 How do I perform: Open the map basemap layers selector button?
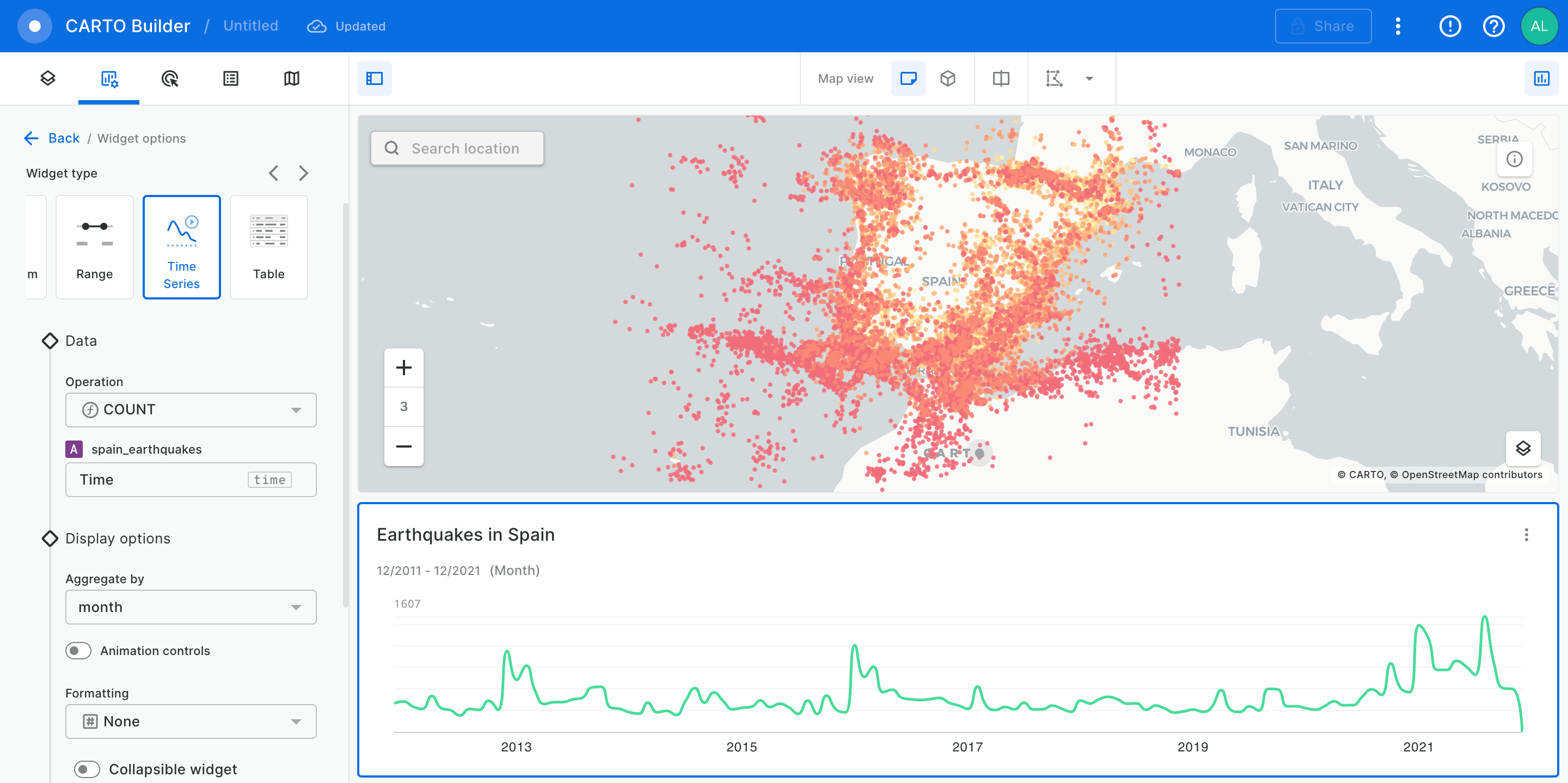[x=1522, y=449]
